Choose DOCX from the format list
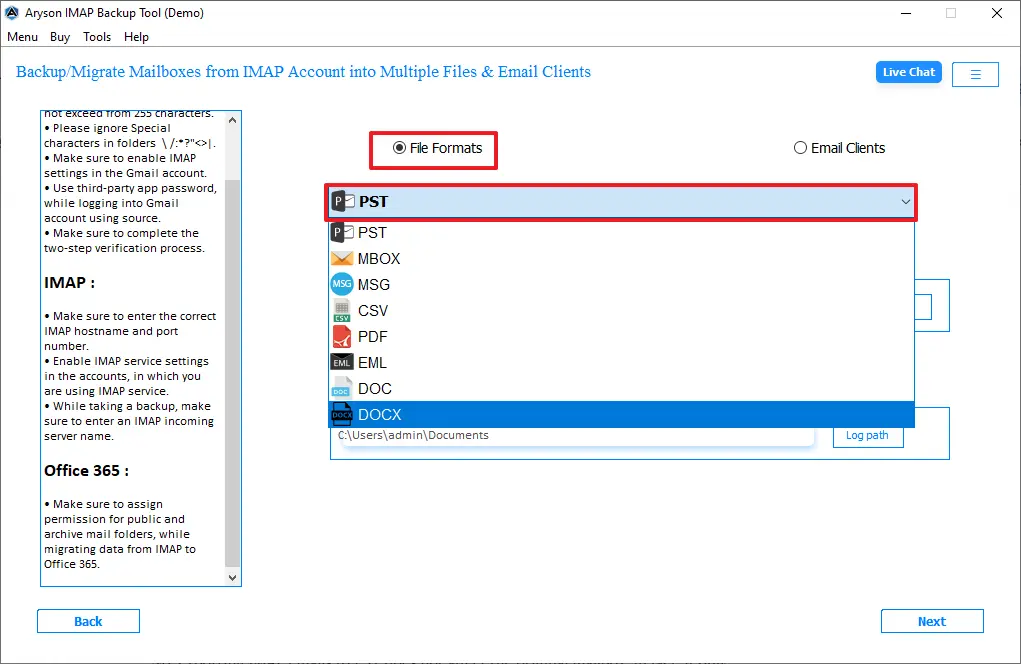This screenshot has width=1021, height=664. (x=621, y=415)
